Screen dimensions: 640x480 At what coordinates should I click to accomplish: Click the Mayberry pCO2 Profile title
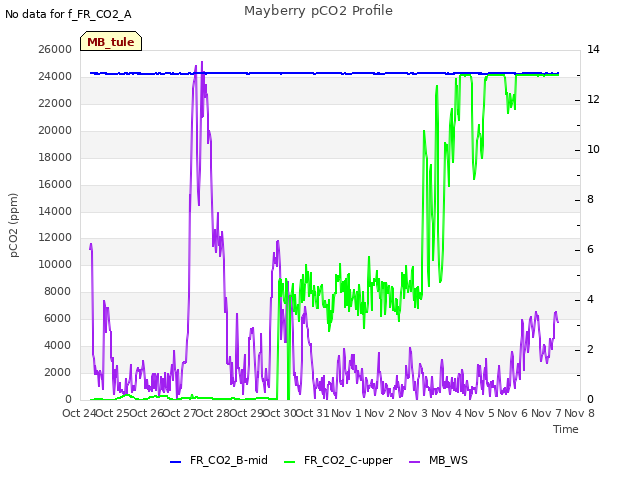coord(318,11)
